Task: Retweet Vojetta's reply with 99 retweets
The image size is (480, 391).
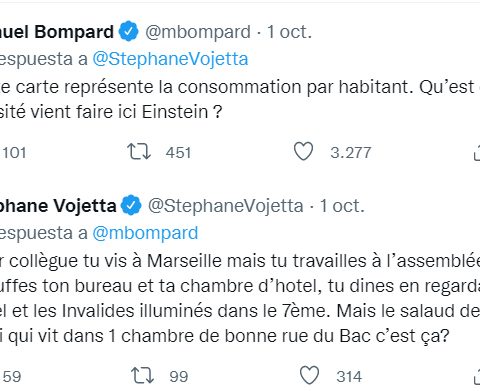Action: click(142, 375)
